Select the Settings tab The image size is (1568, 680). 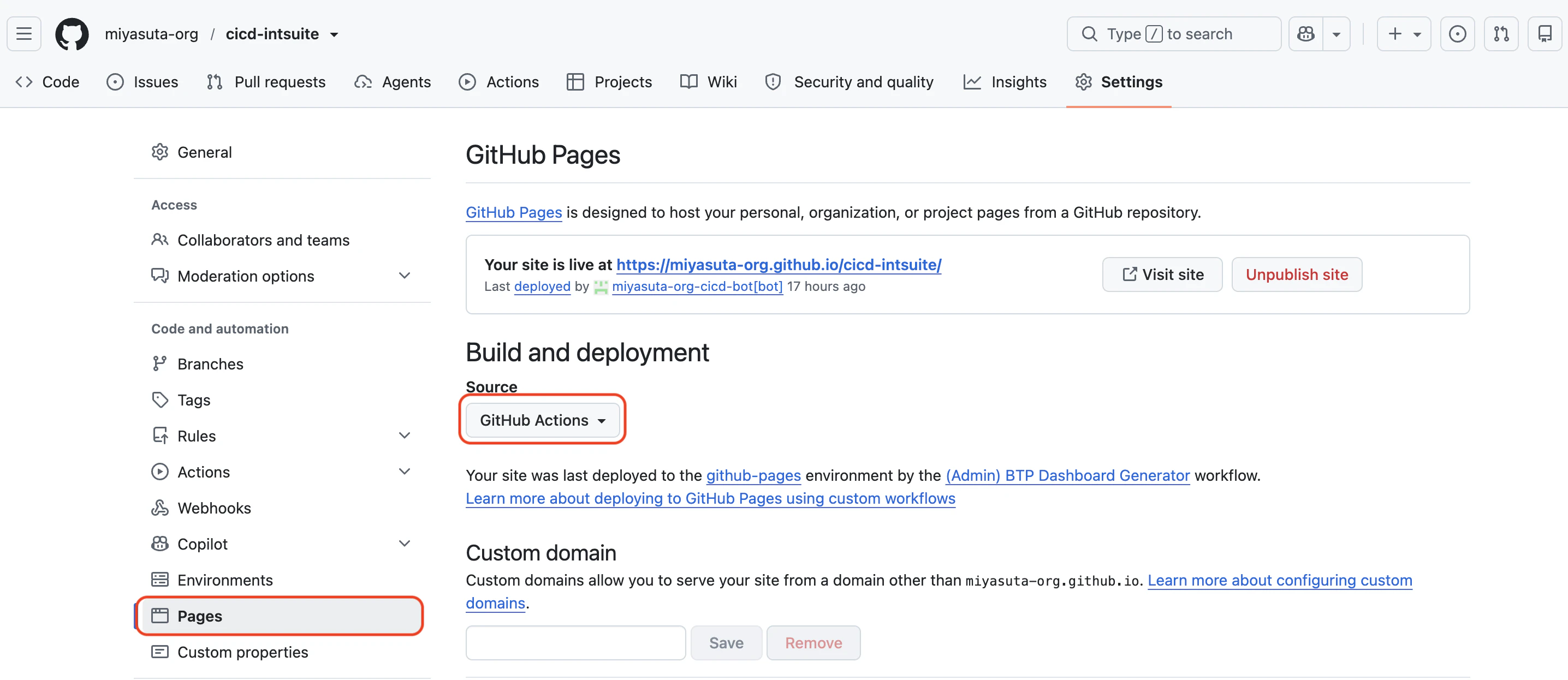pyautogui.click(x=1119, y=81)
